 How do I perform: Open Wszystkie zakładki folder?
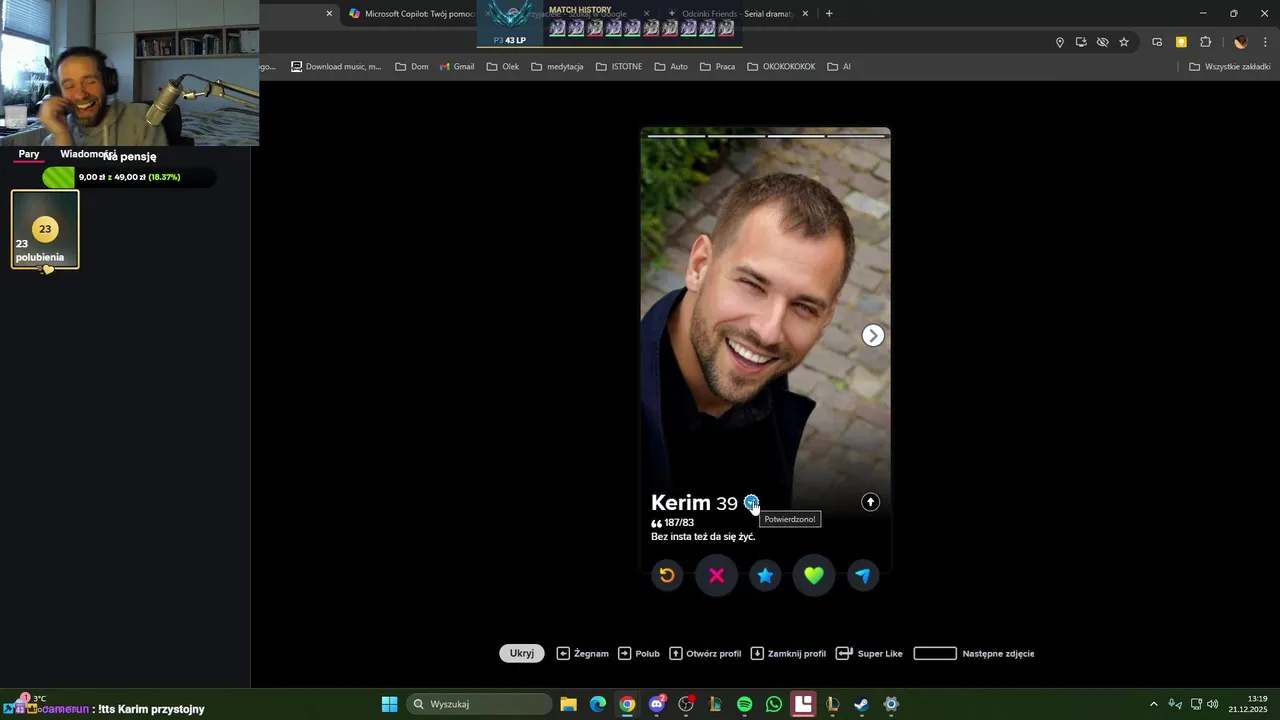(1229, 67)
